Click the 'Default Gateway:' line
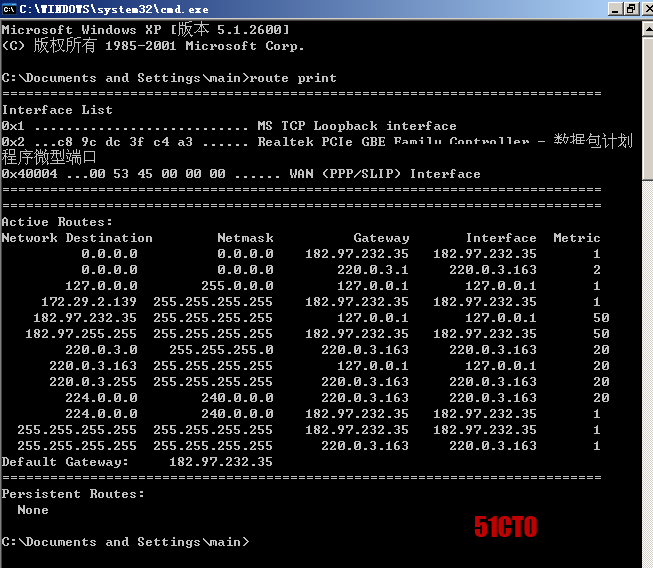653x568 pixels. coord(65,462)
